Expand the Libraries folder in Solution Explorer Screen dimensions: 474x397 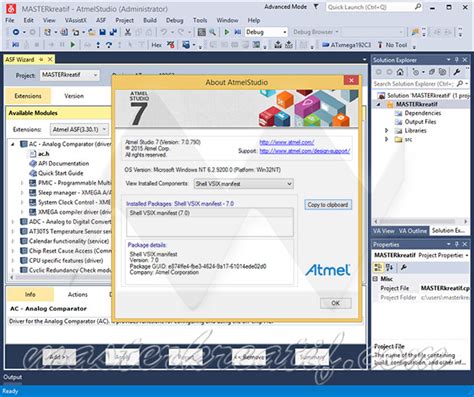387,130
